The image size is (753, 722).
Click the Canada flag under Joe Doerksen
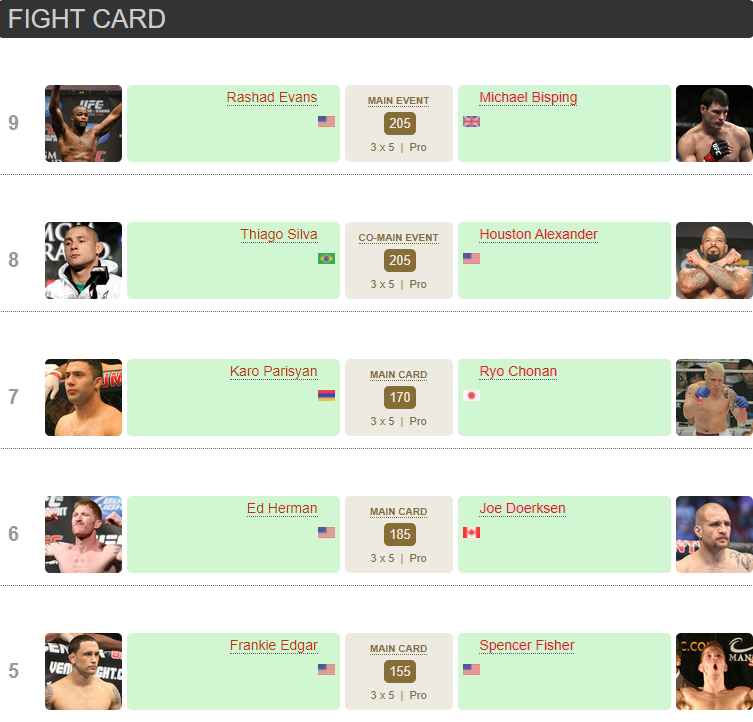(x=471, y=532)
